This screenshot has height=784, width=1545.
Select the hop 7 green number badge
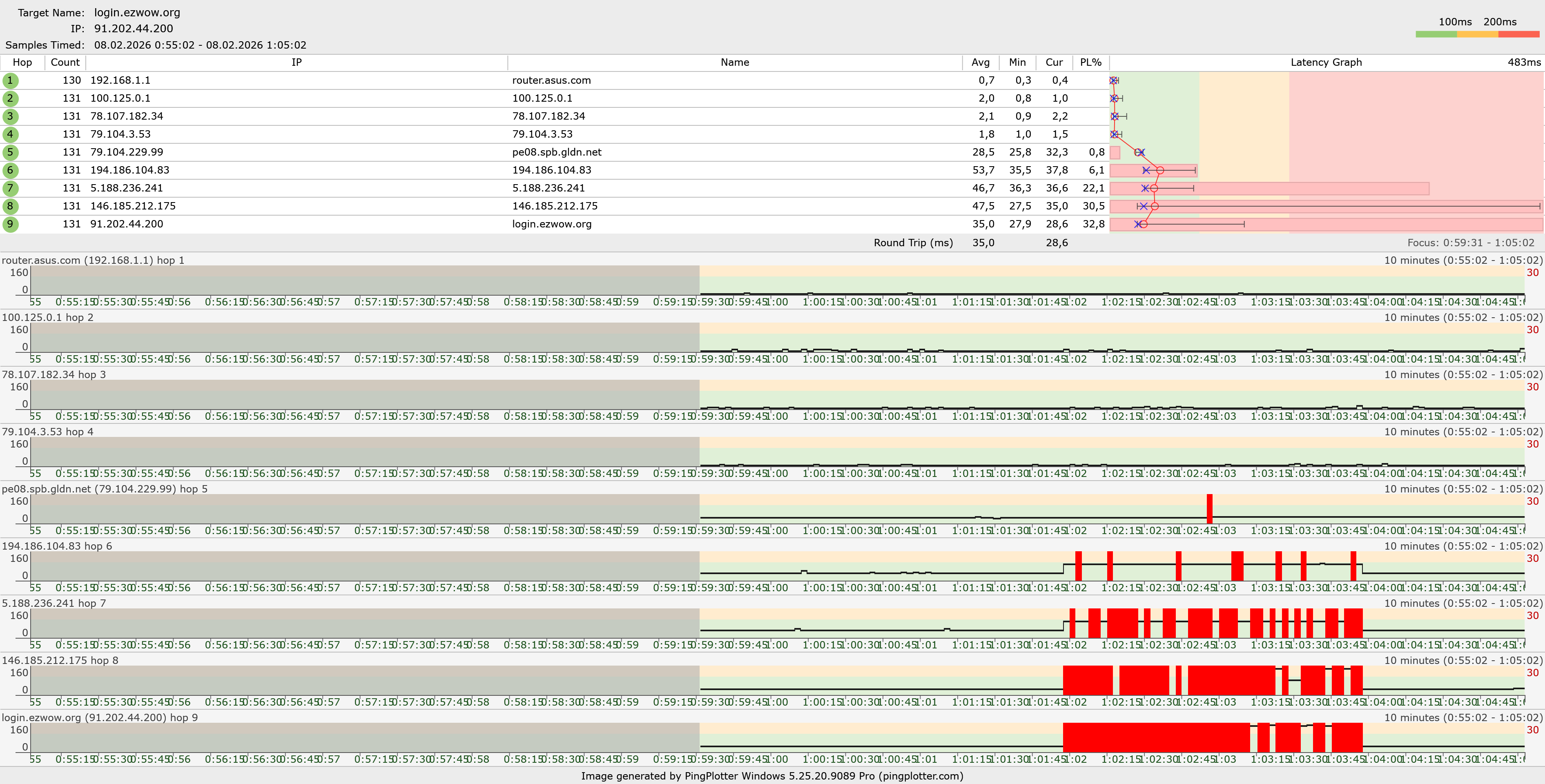point(10,188)
